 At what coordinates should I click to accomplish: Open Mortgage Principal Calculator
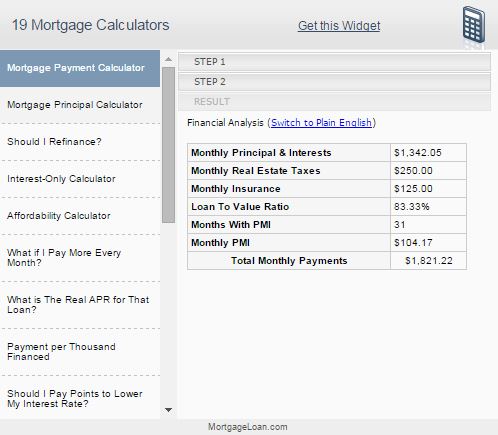pyautogui.click(x=80, y=105)
